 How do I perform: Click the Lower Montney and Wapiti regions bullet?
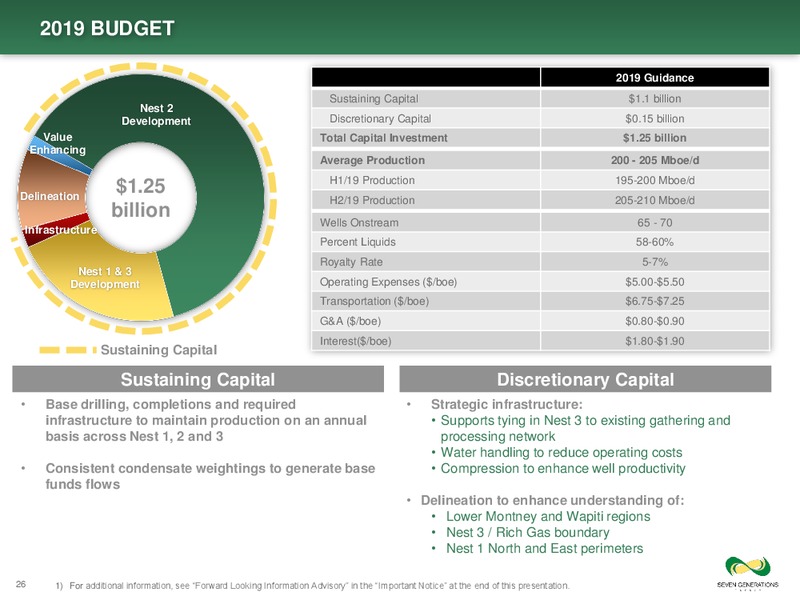(548, 516)
